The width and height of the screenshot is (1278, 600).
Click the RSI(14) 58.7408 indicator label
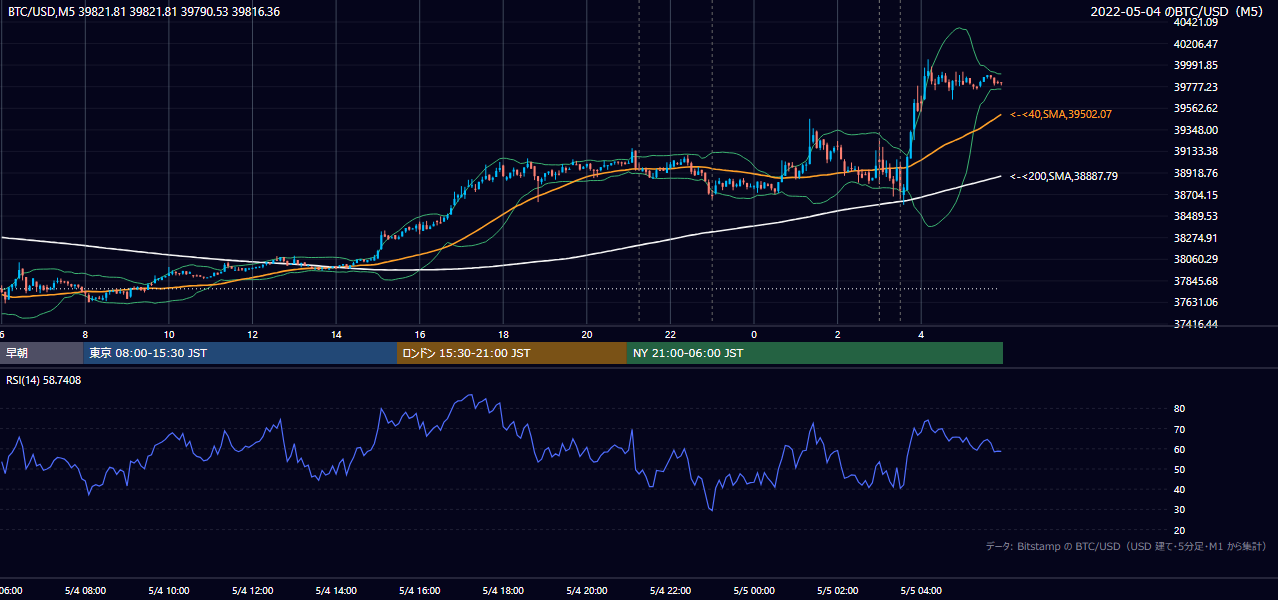pos(44,380)
